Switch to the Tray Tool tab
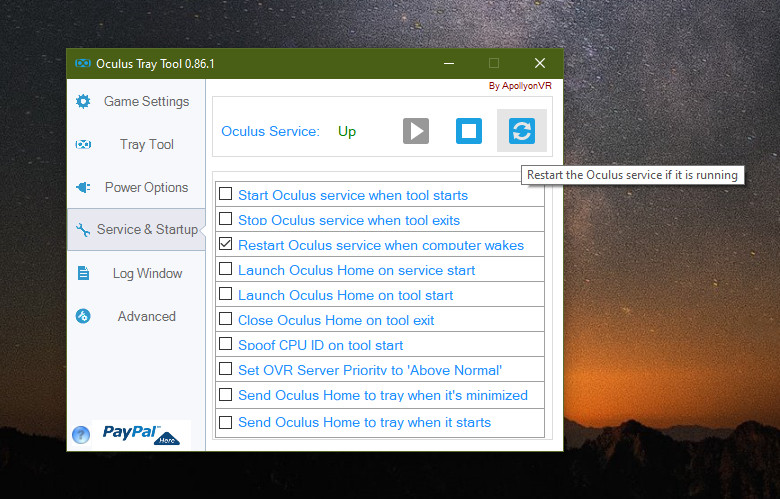 pyautogui.click(x=136, y=144)
